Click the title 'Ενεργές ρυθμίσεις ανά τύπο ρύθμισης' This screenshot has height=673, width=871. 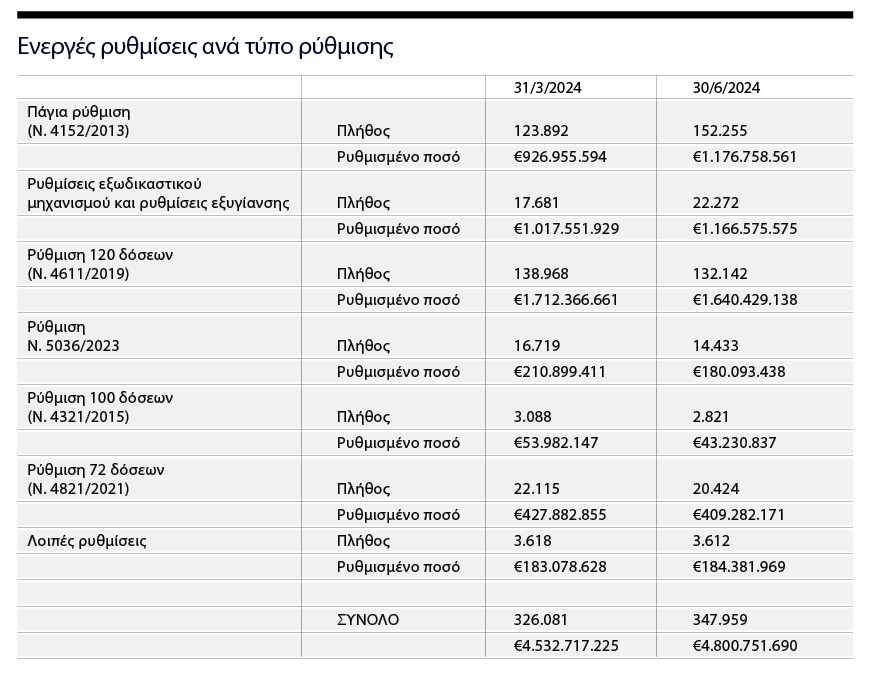click(x=205, y=47)
